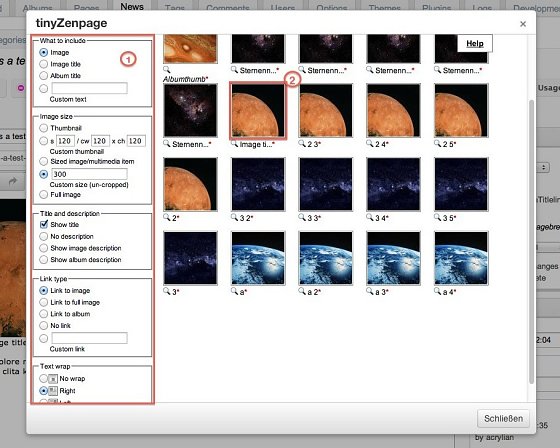The height and width of the screenshot is (448, 560).
Task: Click magnifier icon beside Albumthumb image
Action: point(167,69)
